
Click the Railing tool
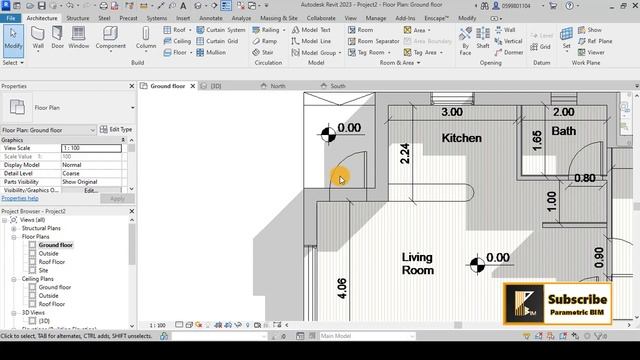pos(266,30)
